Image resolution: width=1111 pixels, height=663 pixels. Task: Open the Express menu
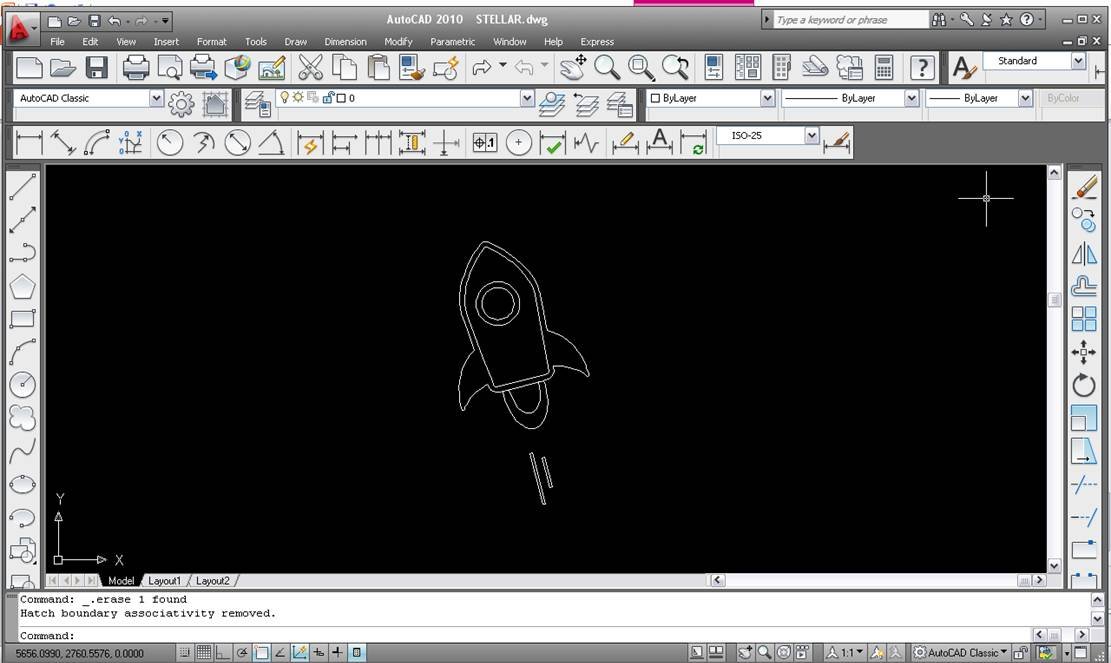point(597,42)
